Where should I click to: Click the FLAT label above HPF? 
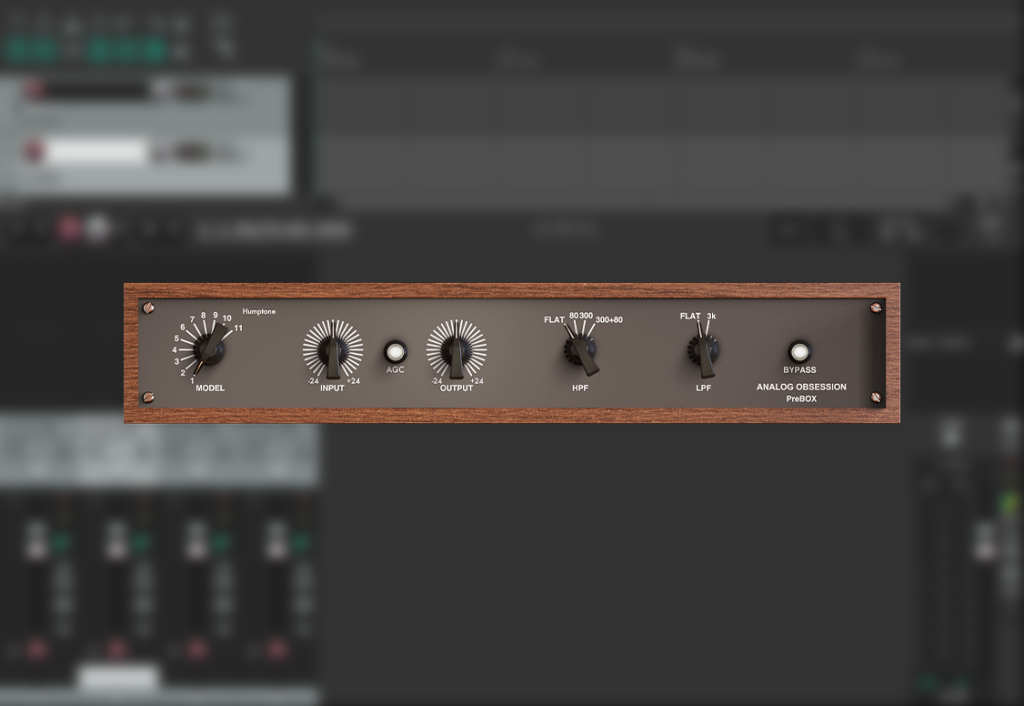click(554, 320)
